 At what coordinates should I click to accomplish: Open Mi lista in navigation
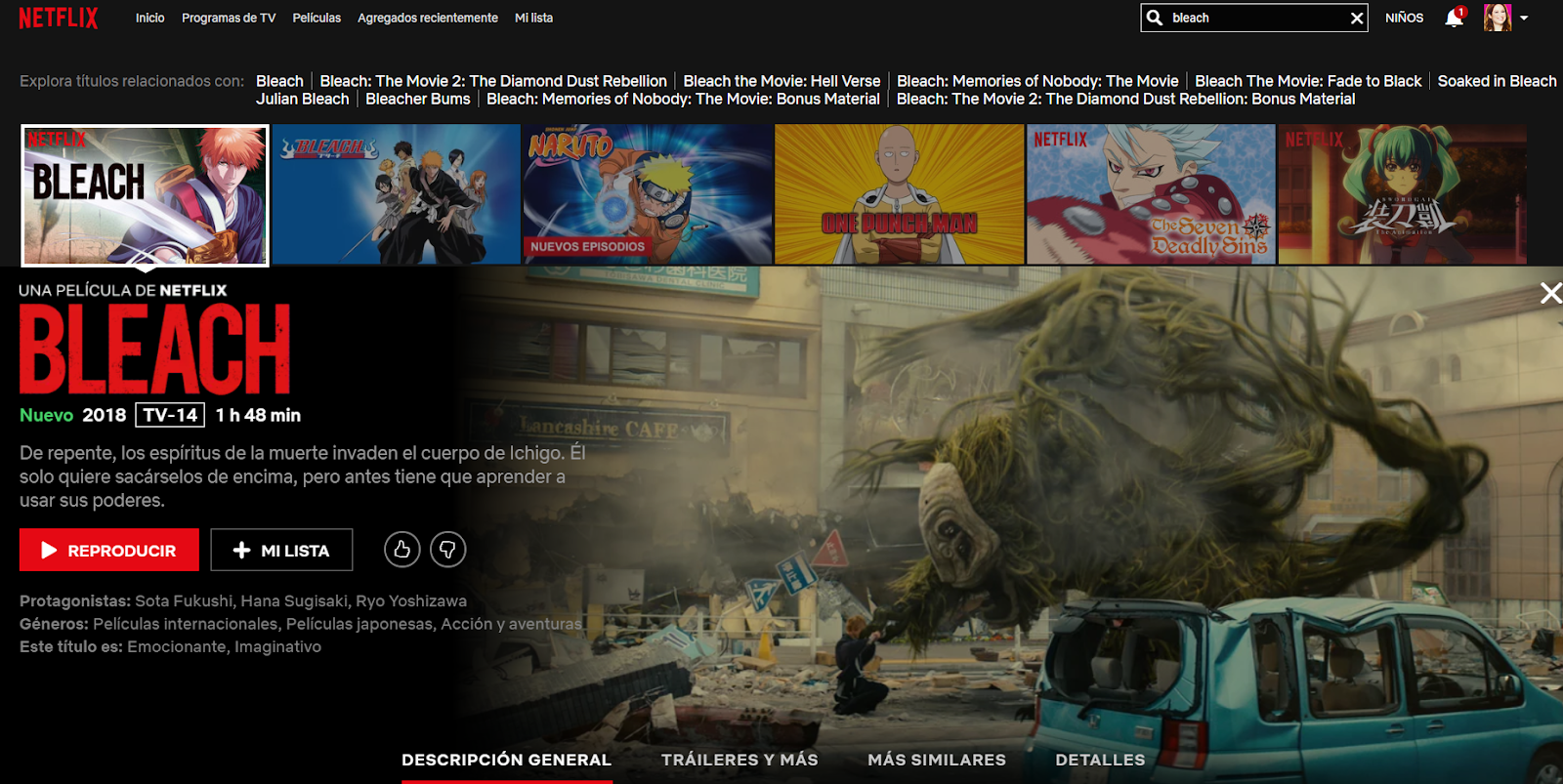(x=533, y=18)
